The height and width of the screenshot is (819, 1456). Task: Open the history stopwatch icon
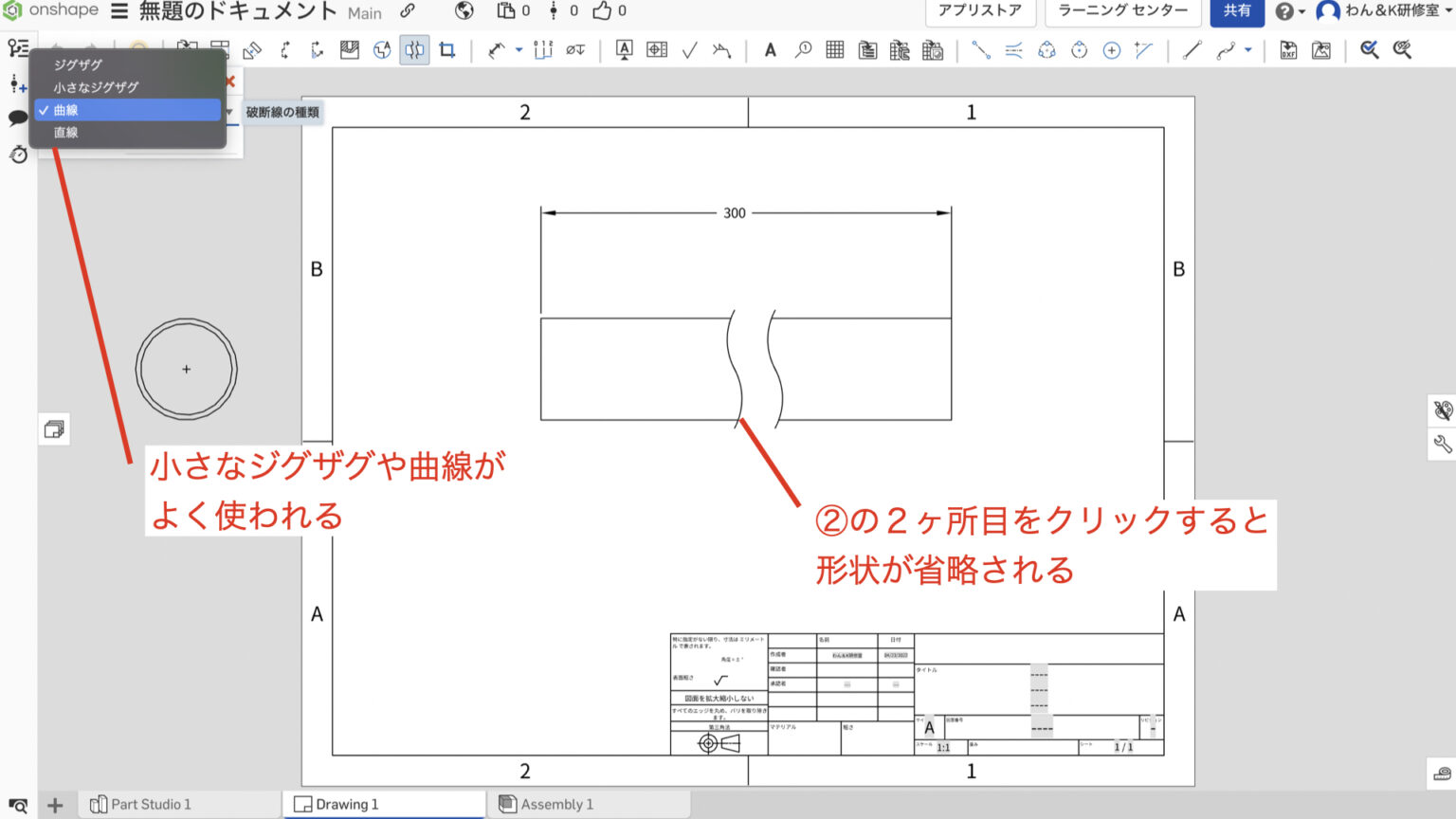coord(18,154)
